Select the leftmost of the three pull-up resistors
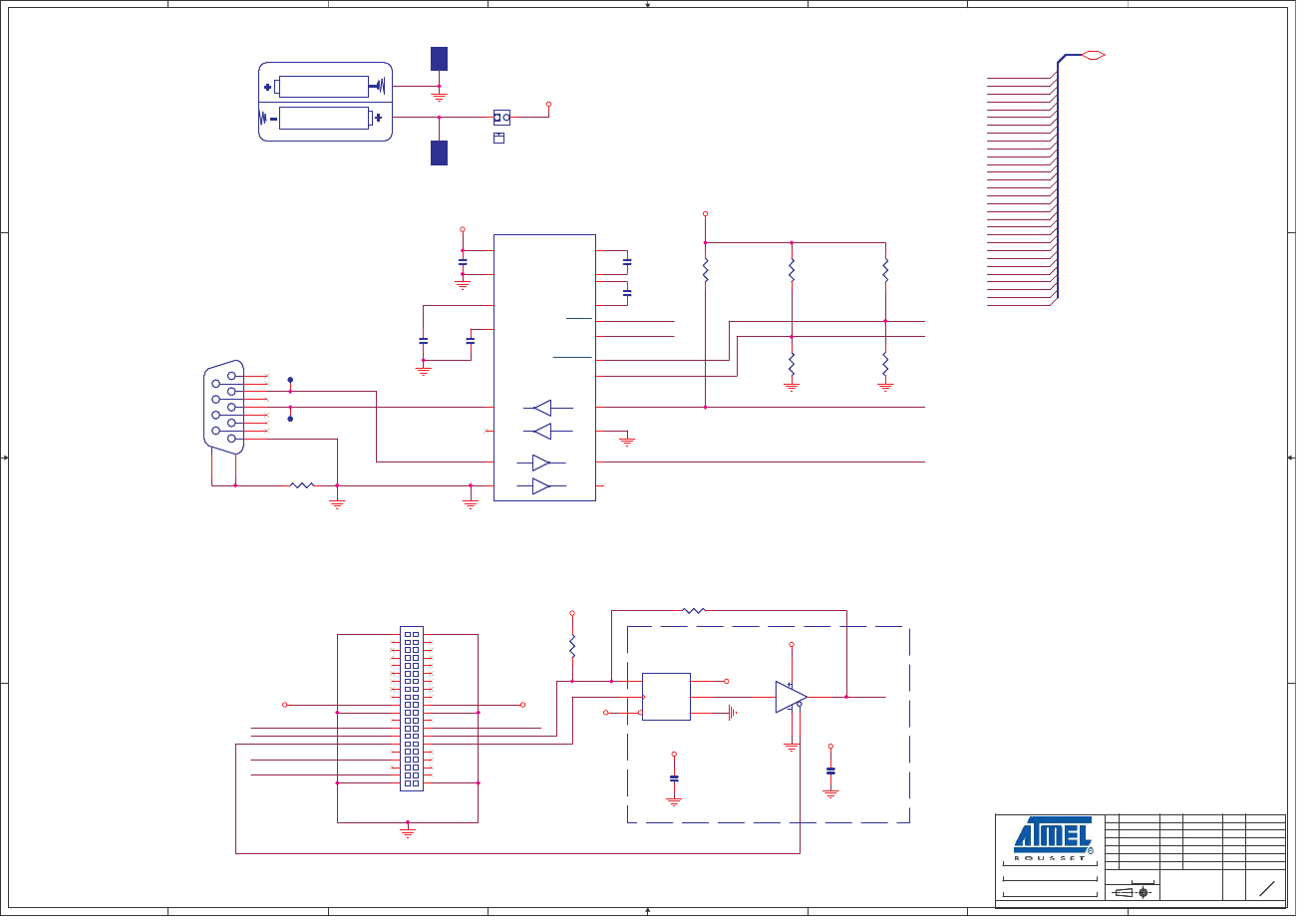This screenshot has height=924, width=1309. (705, 270)
